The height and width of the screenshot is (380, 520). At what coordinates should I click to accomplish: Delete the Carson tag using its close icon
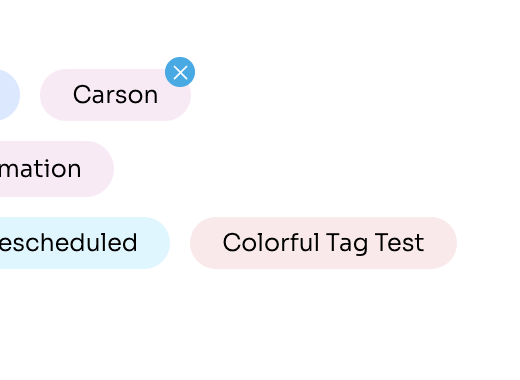point(180,72)
